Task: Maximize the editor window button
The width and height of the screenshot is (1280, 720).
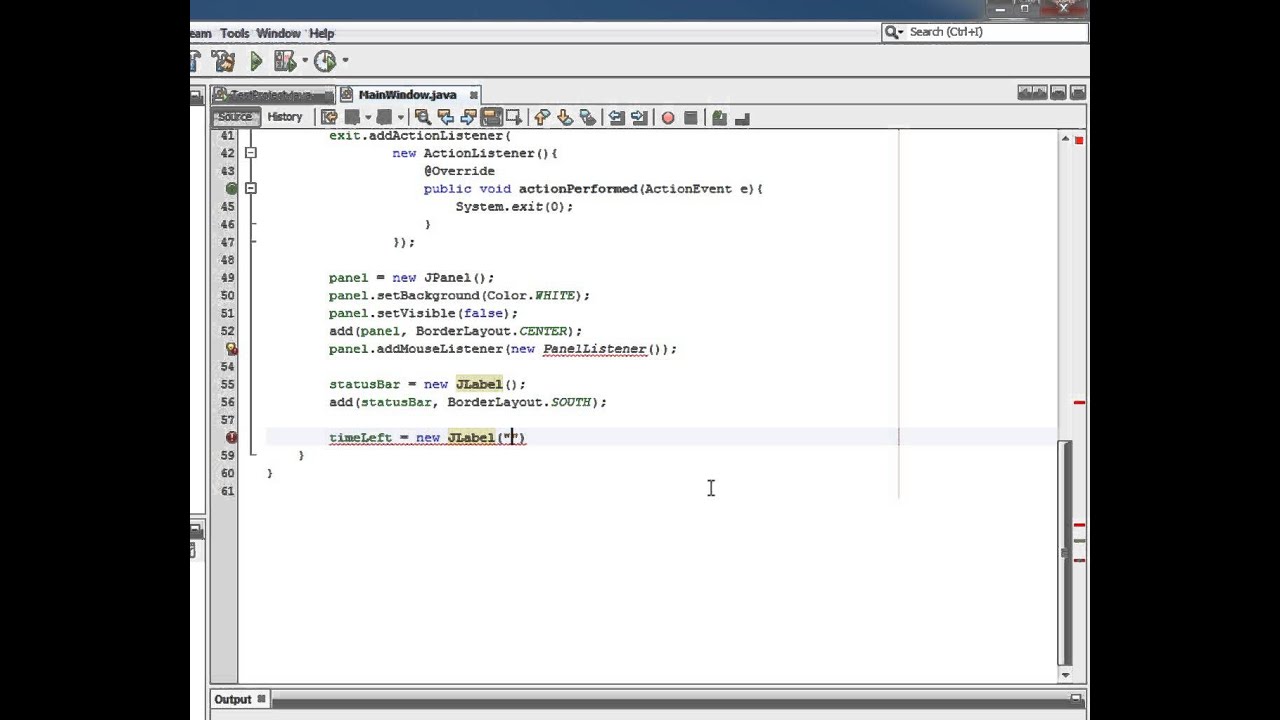Action: pyautogui.click(x=1077, y=93)
